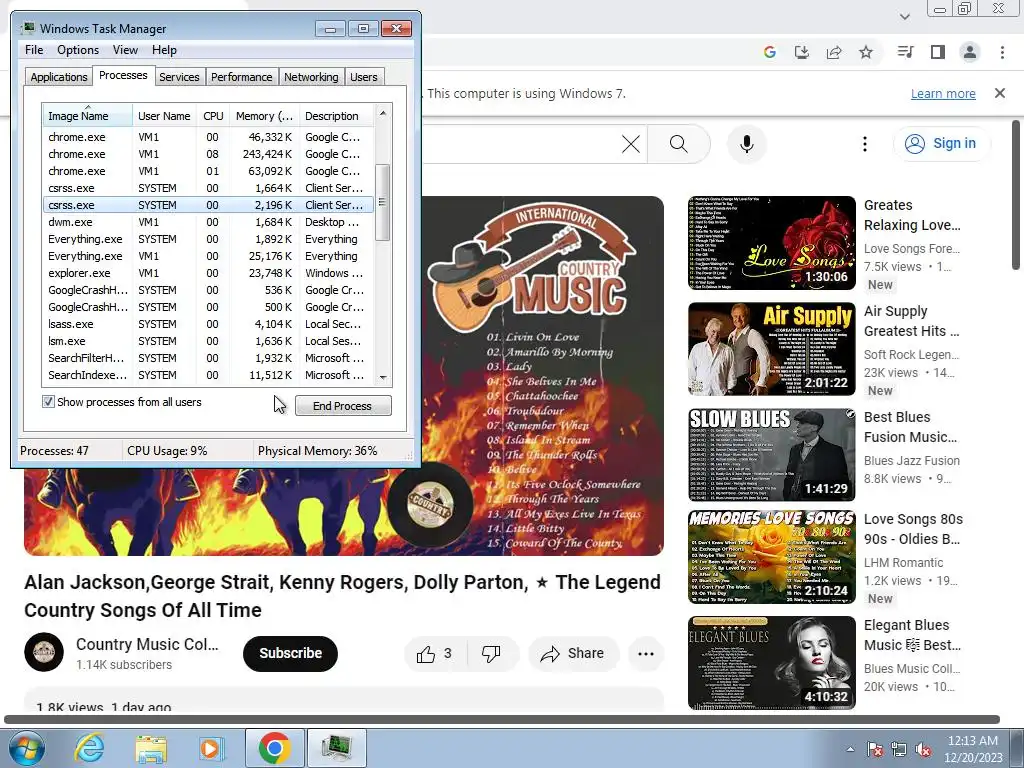Uncheck Show processes from all users
Screen dimensions: 1024x768
point(48,402)
